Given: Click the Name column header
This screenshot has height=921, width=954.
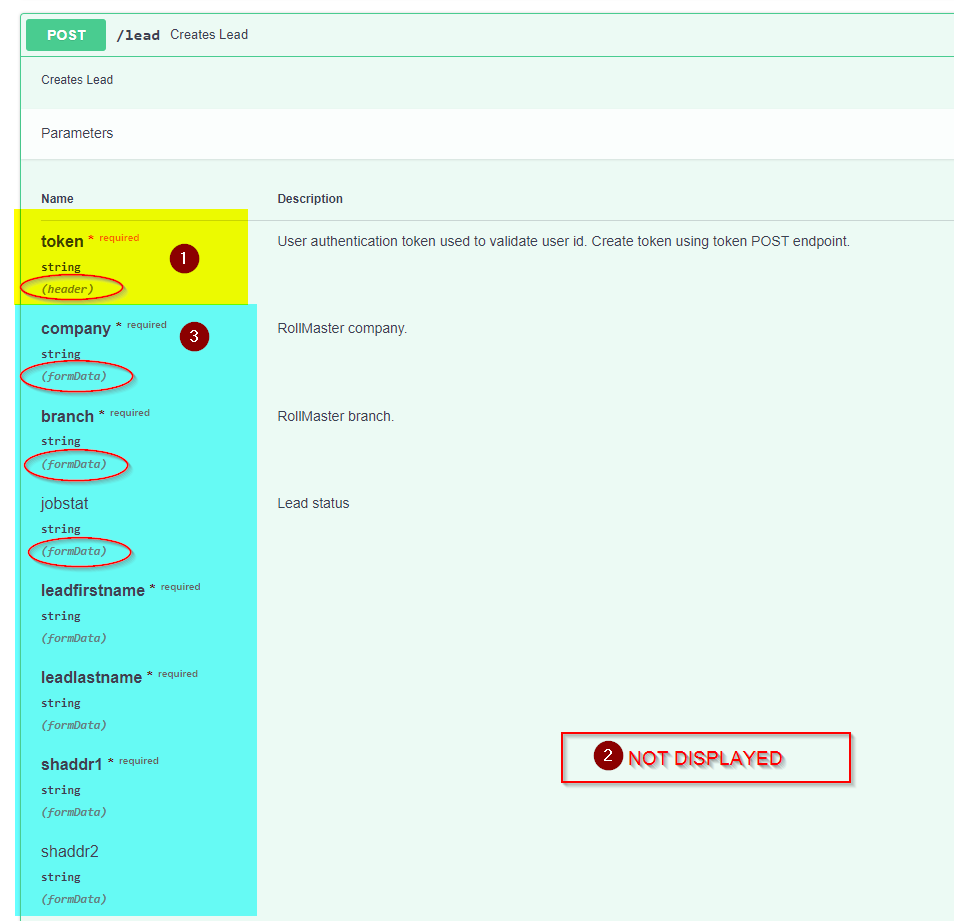Looking at the screenshot, I should pos(57,198).
